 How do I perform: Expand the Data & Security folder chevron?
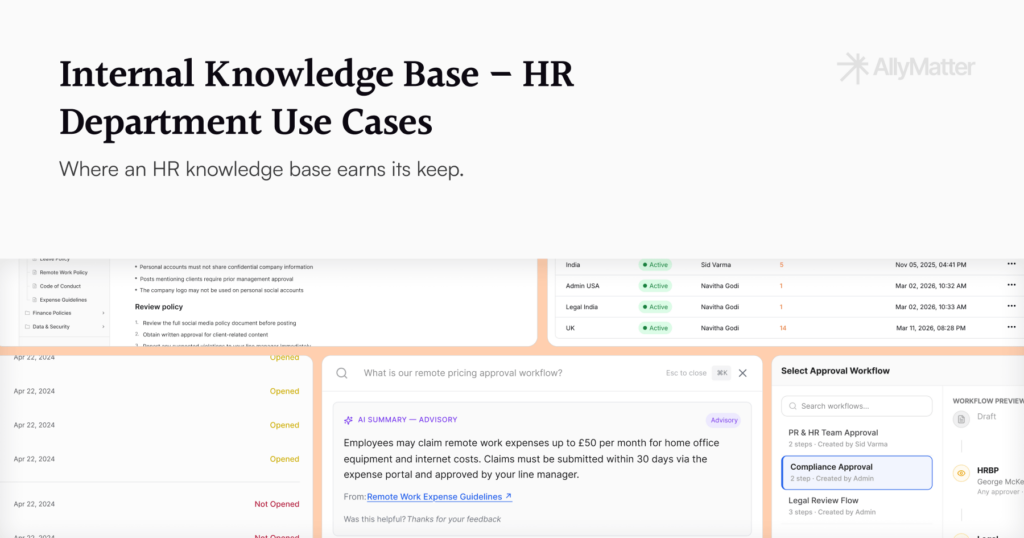click(103, 326)
